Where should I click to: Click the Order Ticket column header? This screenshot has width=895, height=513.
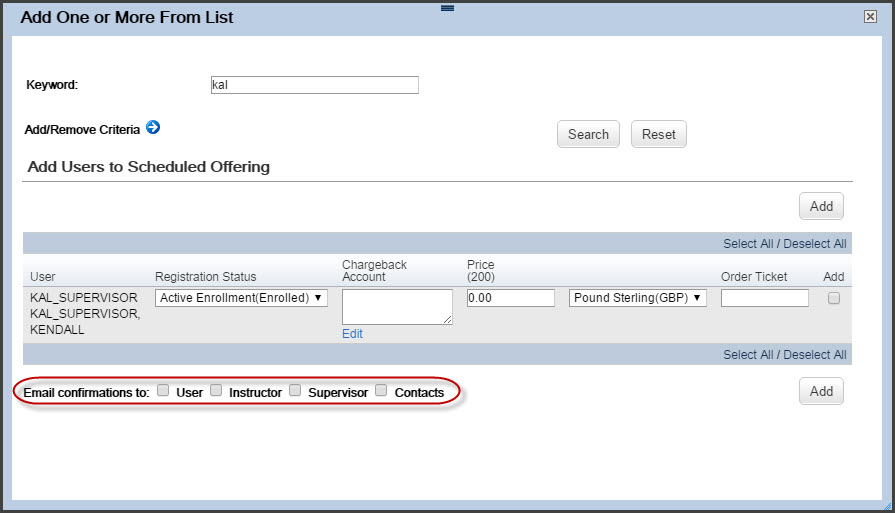754,277
